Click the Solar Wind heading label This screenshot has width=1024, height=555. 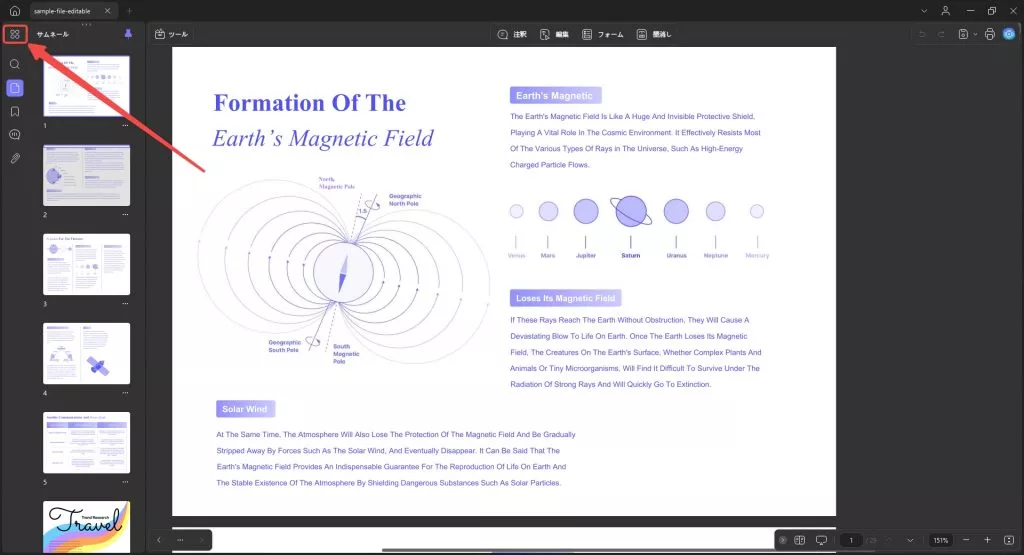tap(245, 409)
